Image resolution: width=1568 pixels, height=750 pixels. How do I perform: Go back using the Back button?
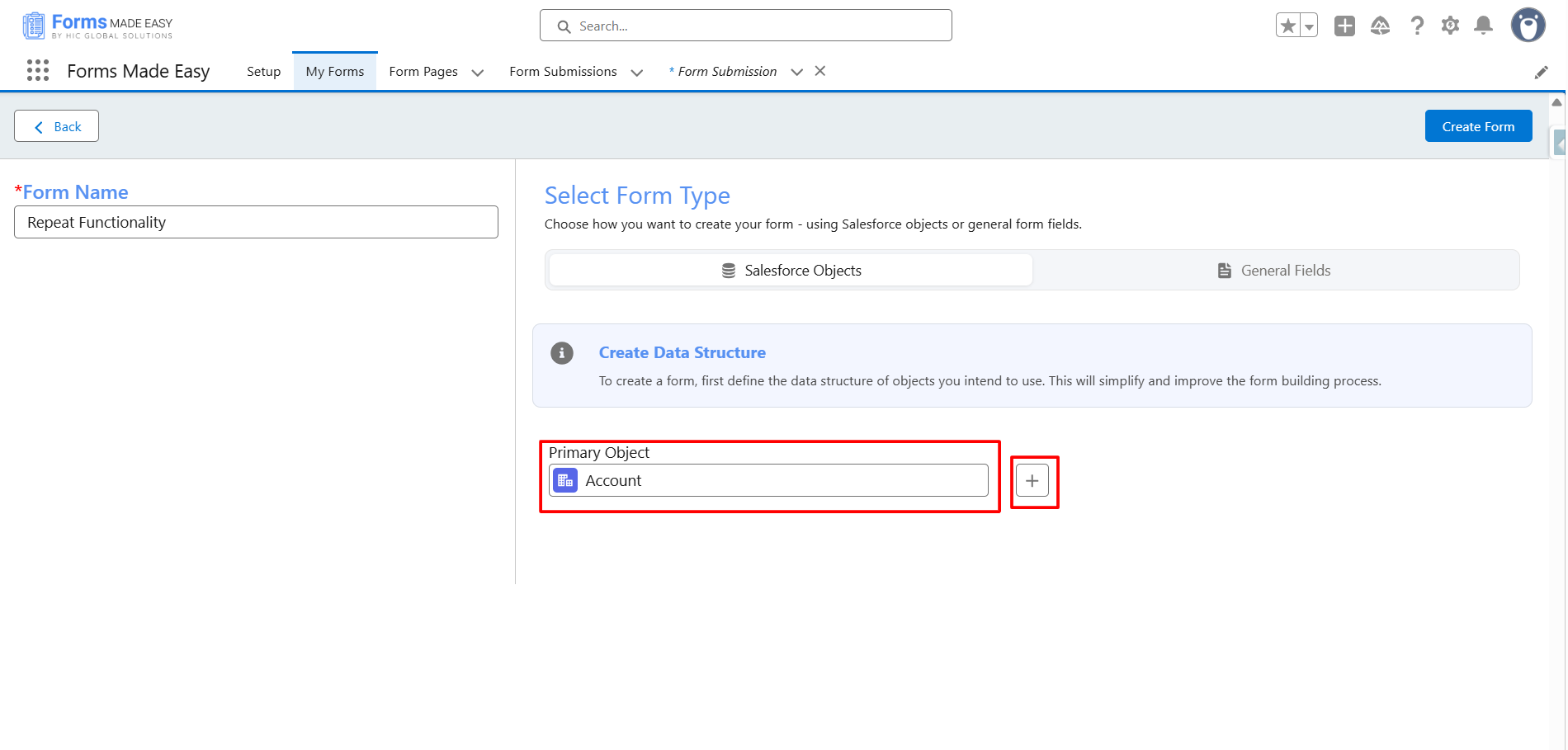(x=57, y=126)
